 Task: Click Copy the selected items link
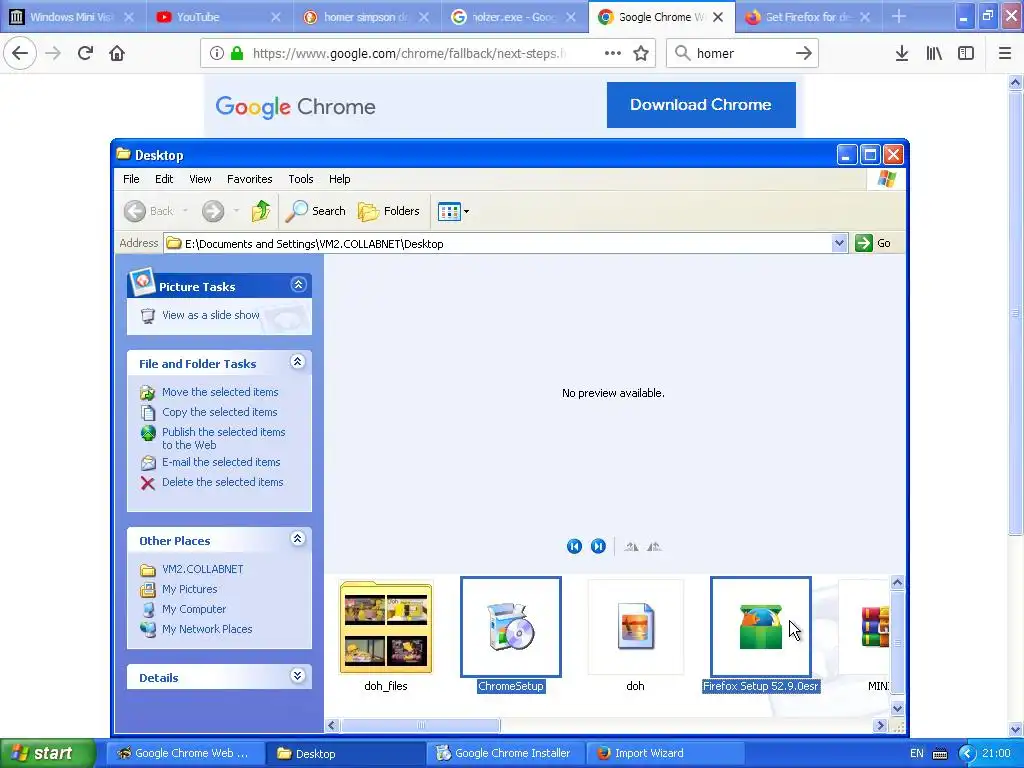pyautogui.click(x=219, y=412)
